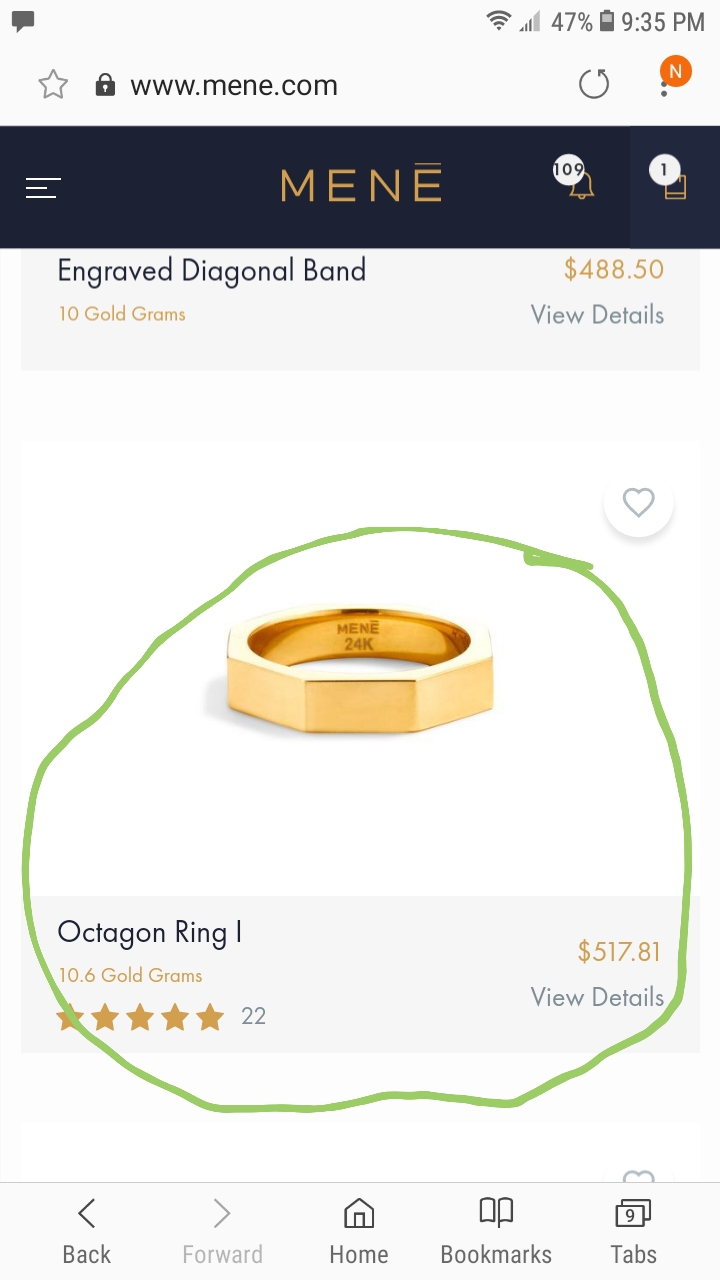Tap the www.mene.com address bar

coord(234,85)
